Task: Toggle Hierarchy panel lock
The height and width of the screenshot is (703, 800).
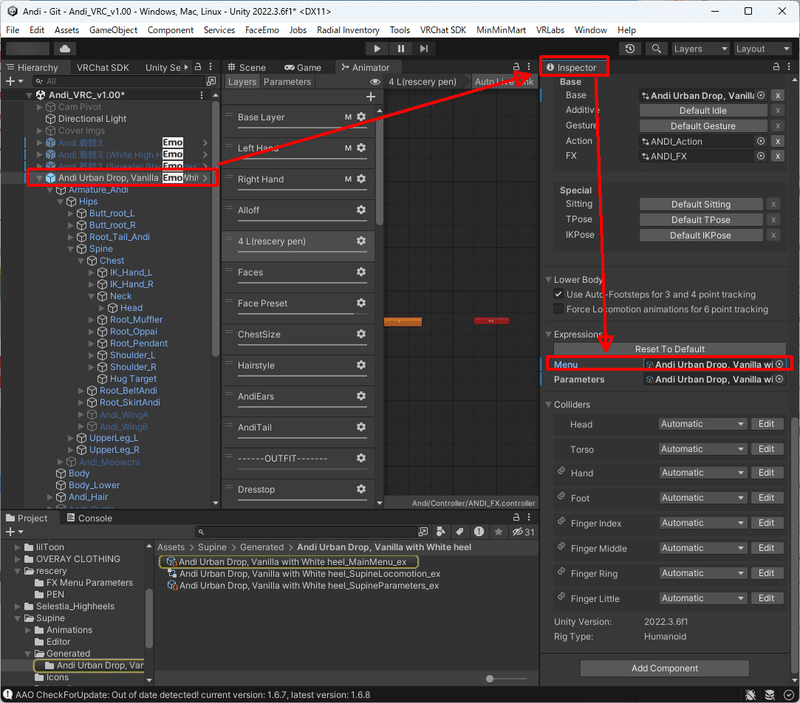Action: pyautogui.click(x=198, y=67)
